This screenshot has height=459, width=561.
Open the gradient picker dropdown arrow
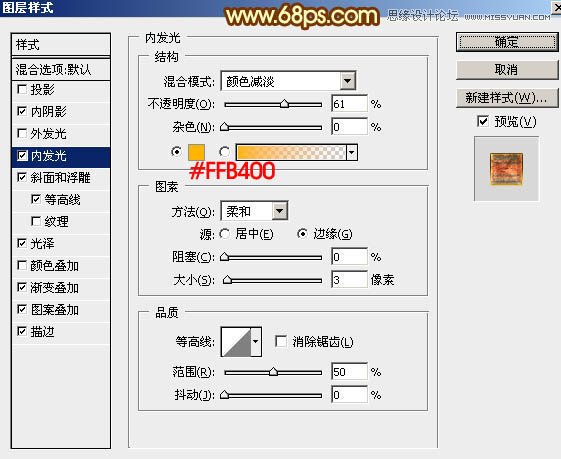click(352, 152)
